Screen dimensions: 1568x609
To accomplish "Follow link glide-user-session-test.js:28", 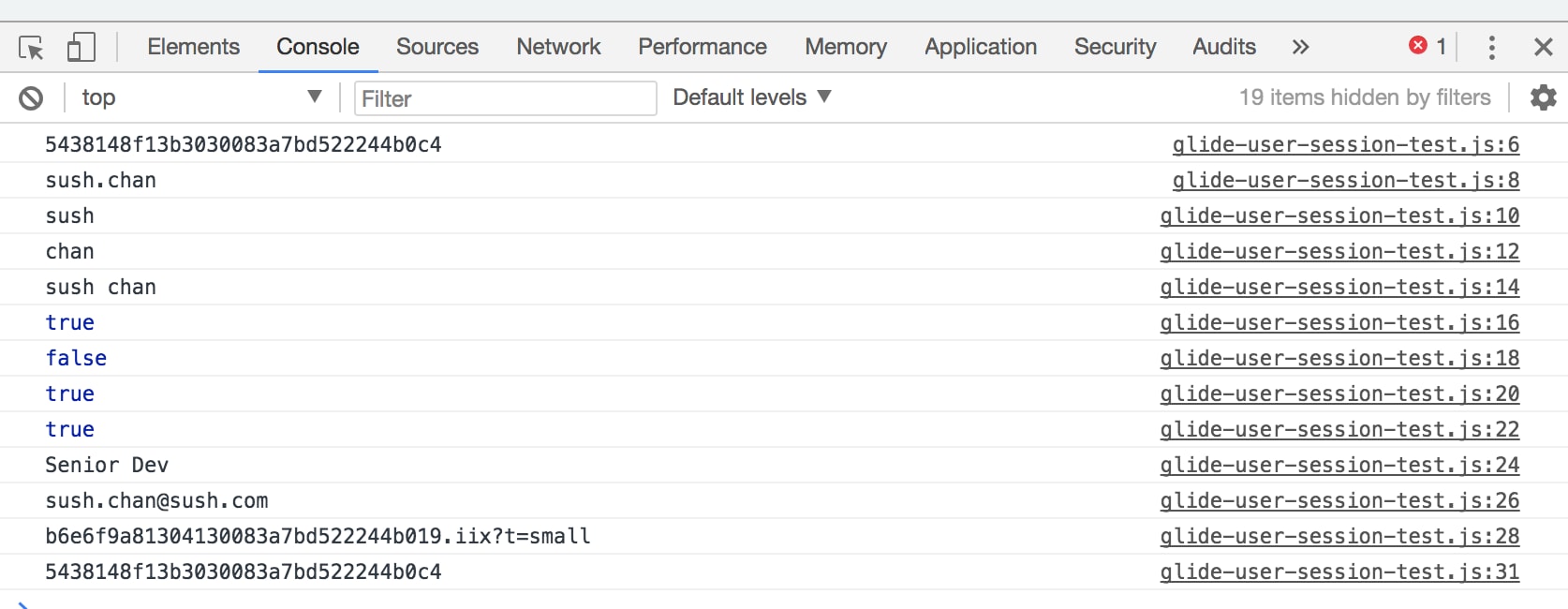I will [x=1339, y=536].
